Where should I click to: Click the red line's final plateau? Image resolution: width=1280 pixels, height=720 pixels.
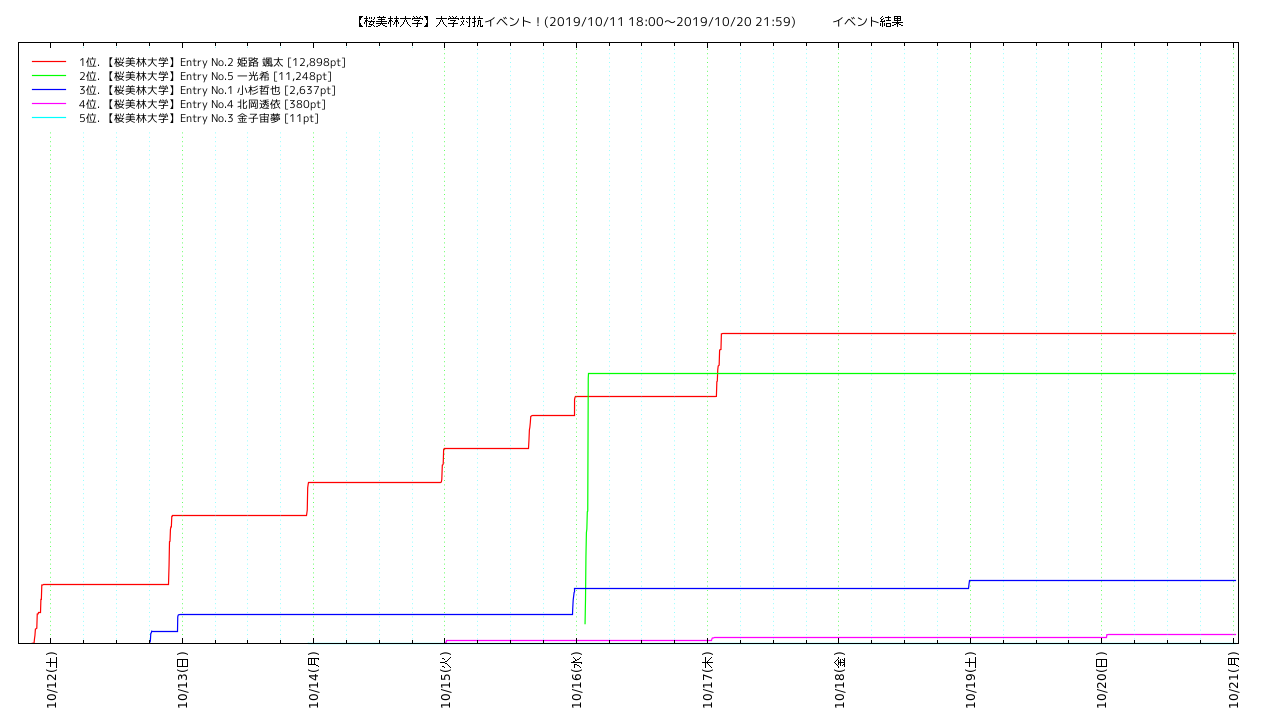click(979, 333)
